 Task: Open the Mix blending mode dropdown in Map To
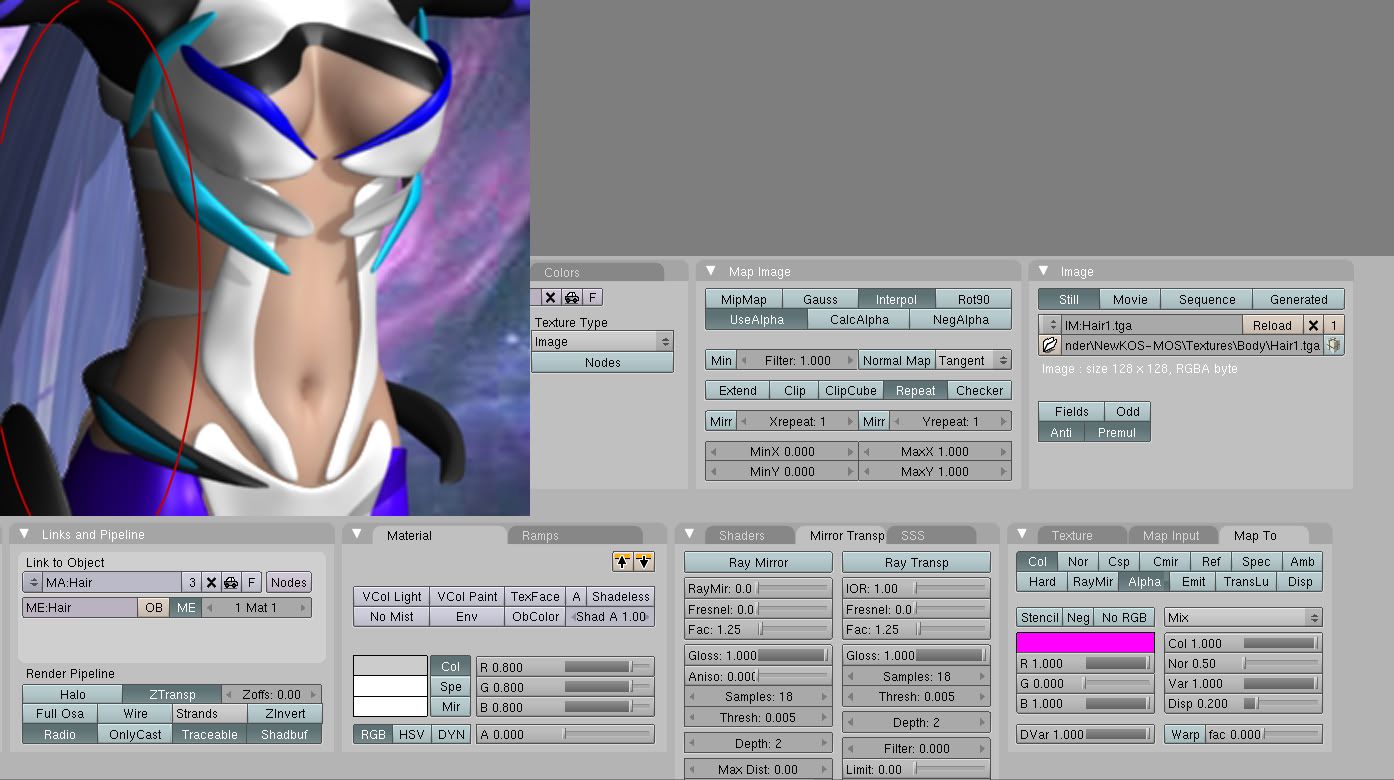(x=1243, y=617)
